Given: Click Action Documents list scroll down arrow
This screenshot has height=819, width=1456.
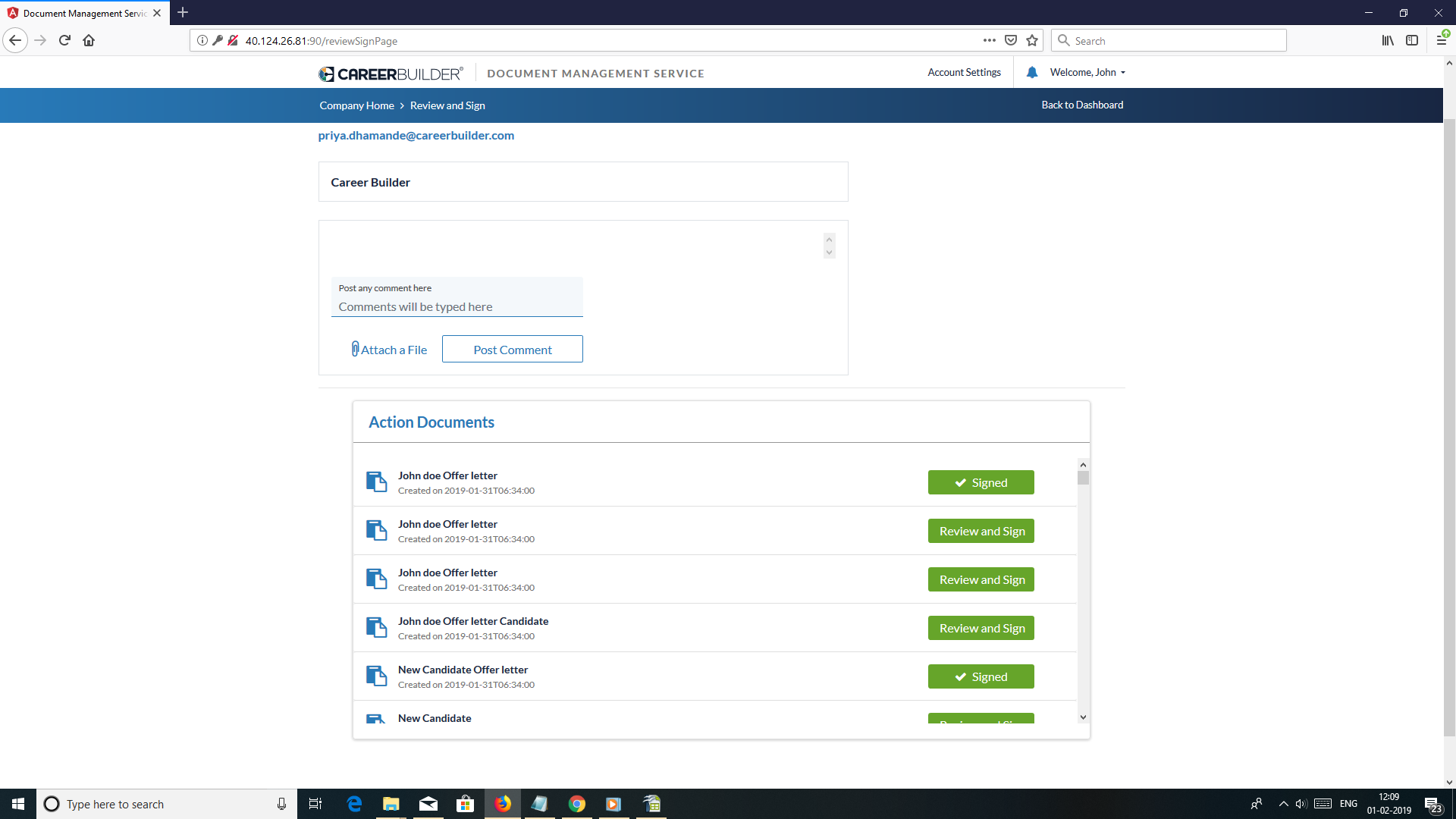Looking at the screenshot, I should (x=1083, y=717).
